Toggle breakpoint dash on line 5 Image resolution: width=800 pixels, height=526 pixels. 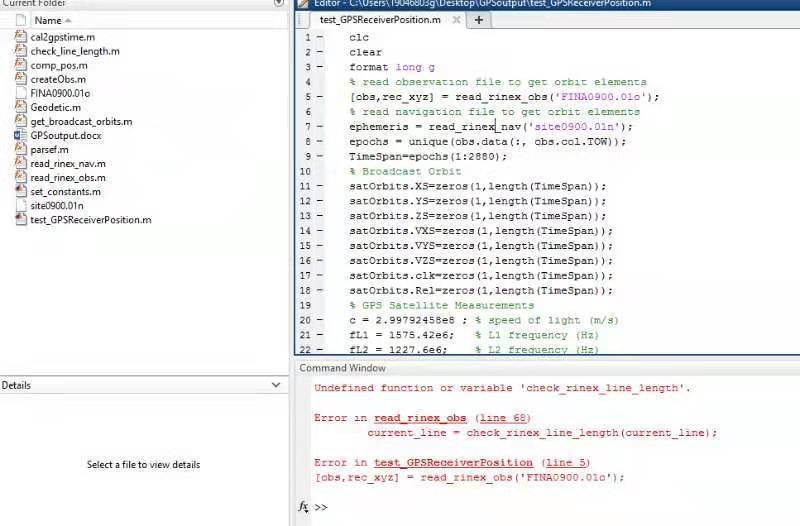[x=320, y=96]
